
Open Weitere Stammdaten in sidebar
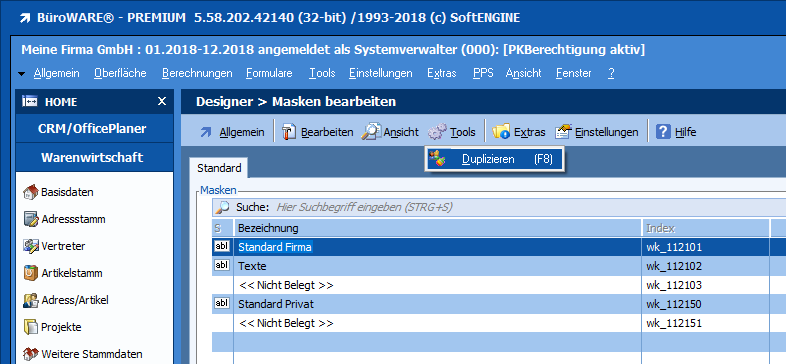pyautogui.click(x=92, y=354)
